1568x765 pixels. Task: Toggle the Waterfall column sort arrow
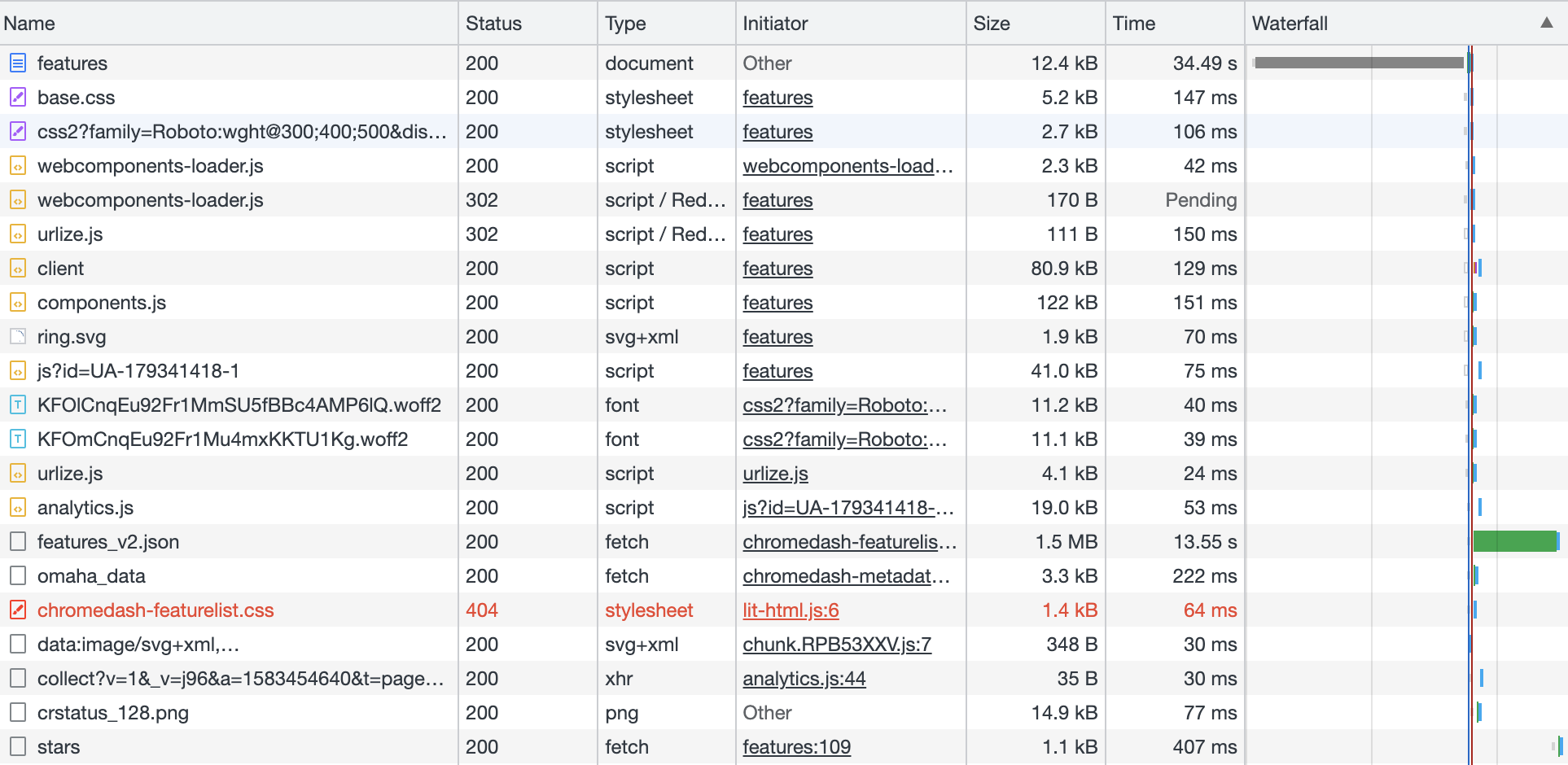click(1548, 23)
